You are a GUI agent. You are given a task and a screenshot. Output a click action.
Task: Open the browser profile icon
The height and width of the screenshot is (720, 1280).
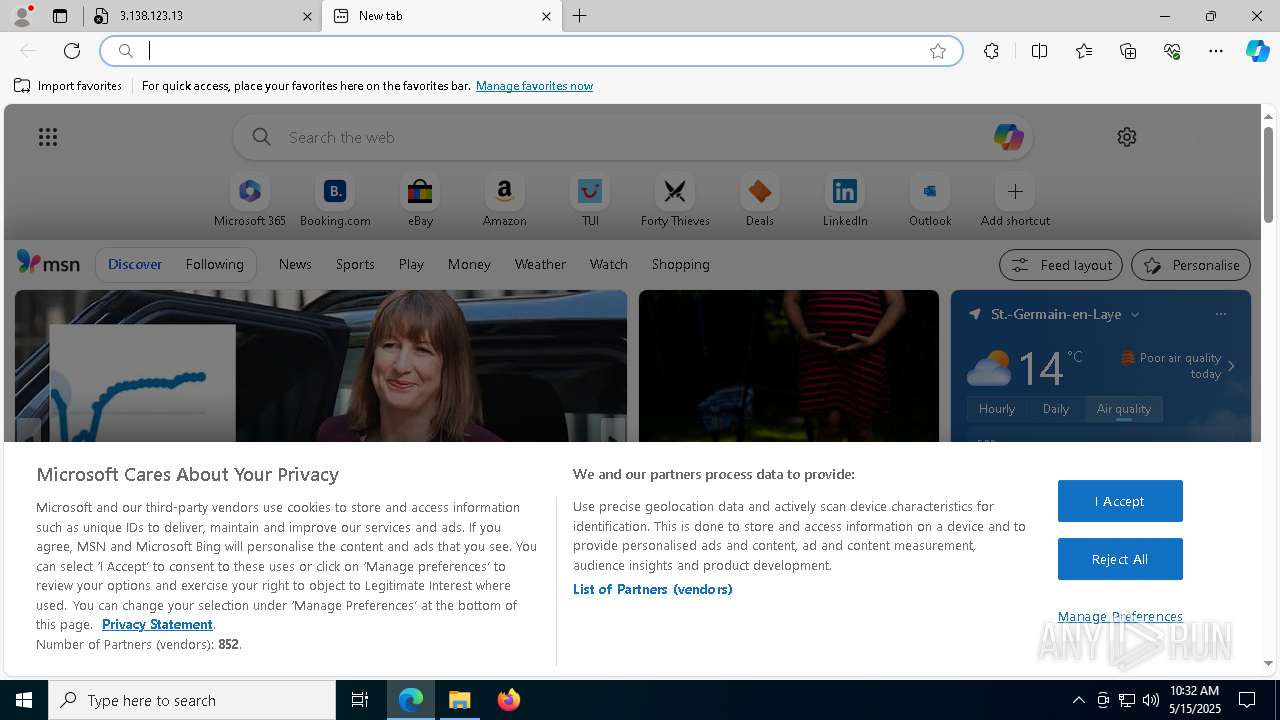(22, 16)
